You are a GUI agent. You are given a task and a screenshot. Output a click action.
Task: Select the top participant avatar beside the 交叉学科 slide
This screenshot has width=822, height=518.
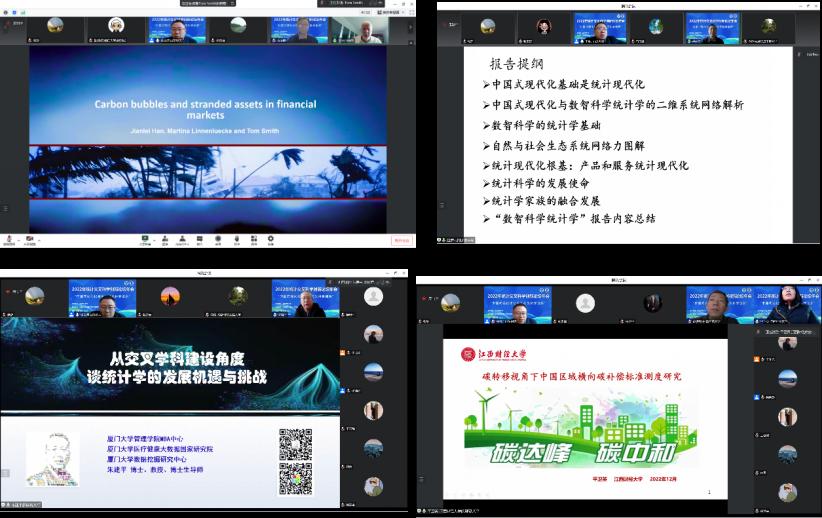point(373,297)
